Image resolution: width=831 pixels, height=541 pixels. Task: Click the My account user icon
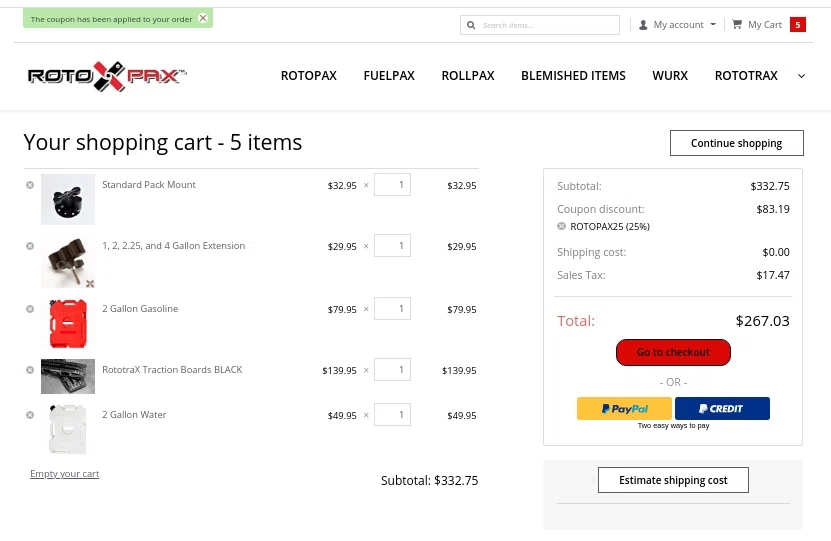(x=643, y=25)
